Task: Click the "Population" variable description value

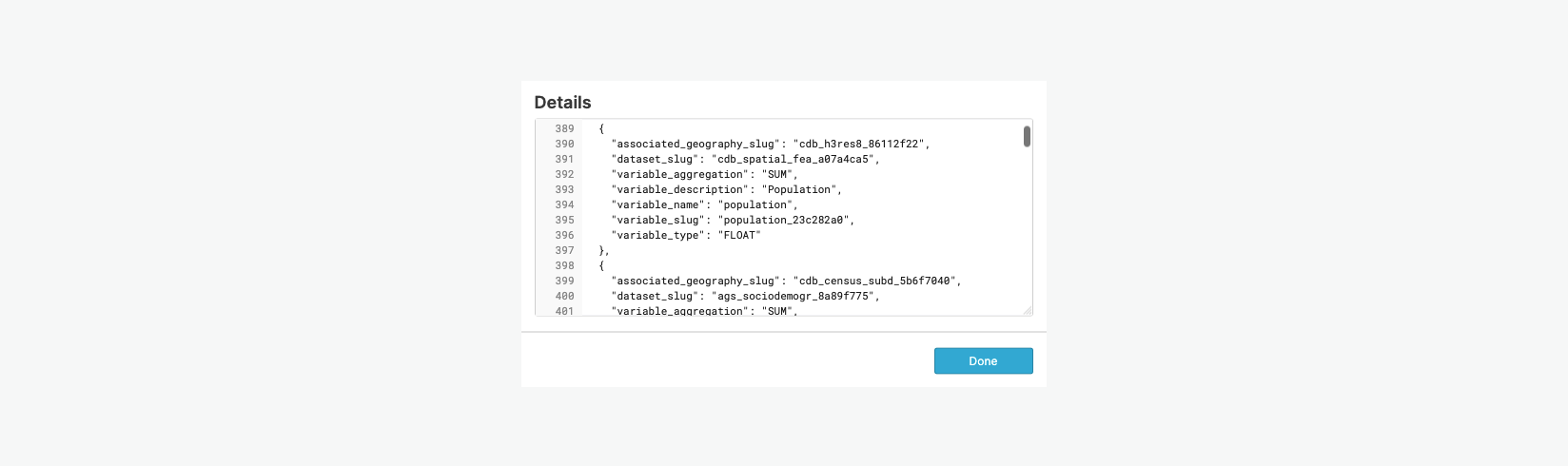Action: tap(799, 189)
